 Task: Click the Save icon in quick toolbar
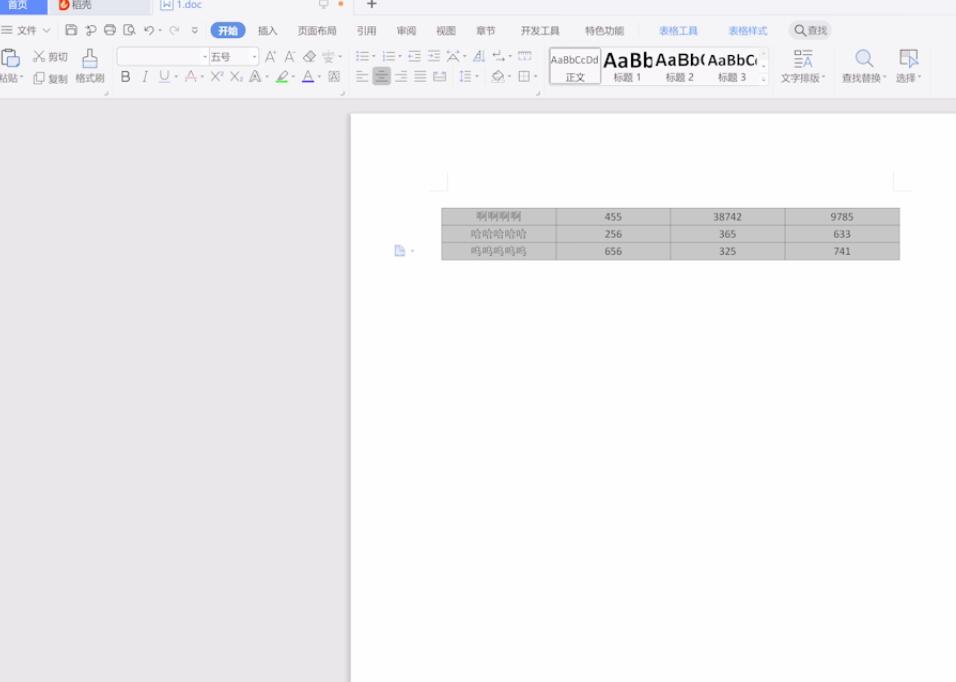[71, 31]
